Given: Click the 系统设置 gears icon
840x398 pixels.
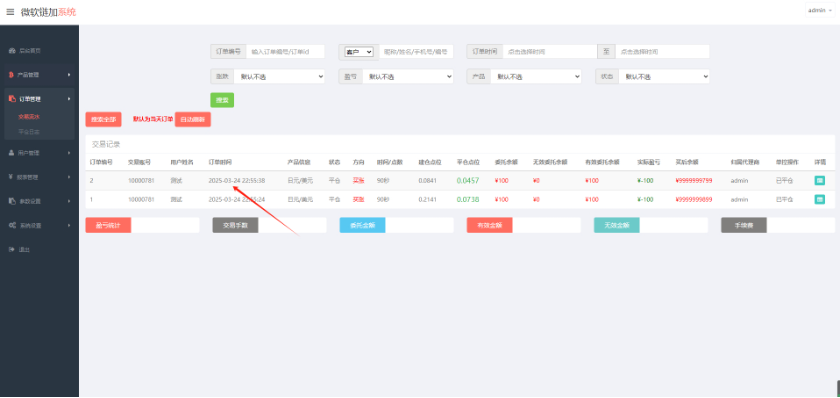Looking at the screenshot, I should [12, 226].
